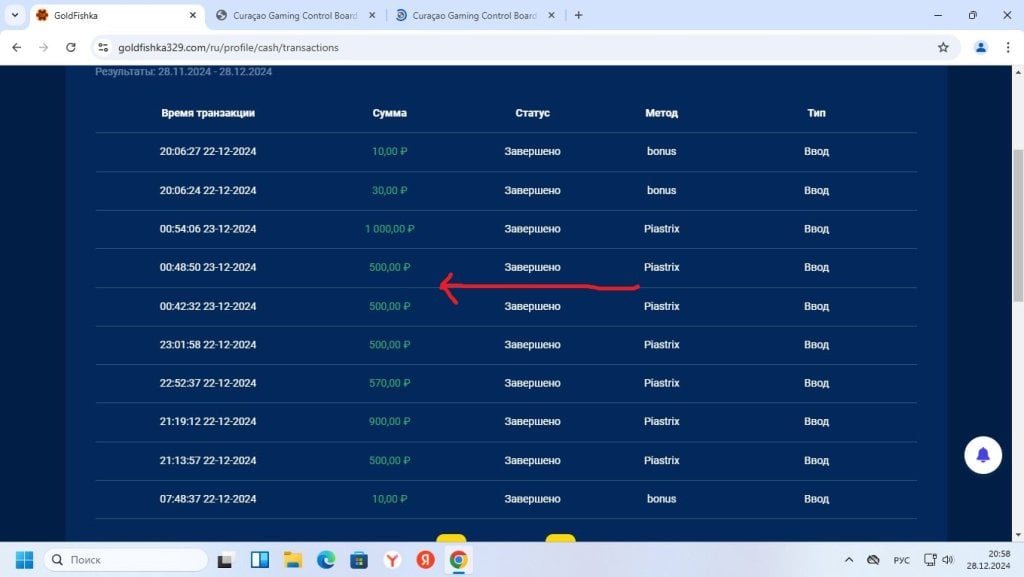Launch File Explorer from the taskbar

coord(293,559)
